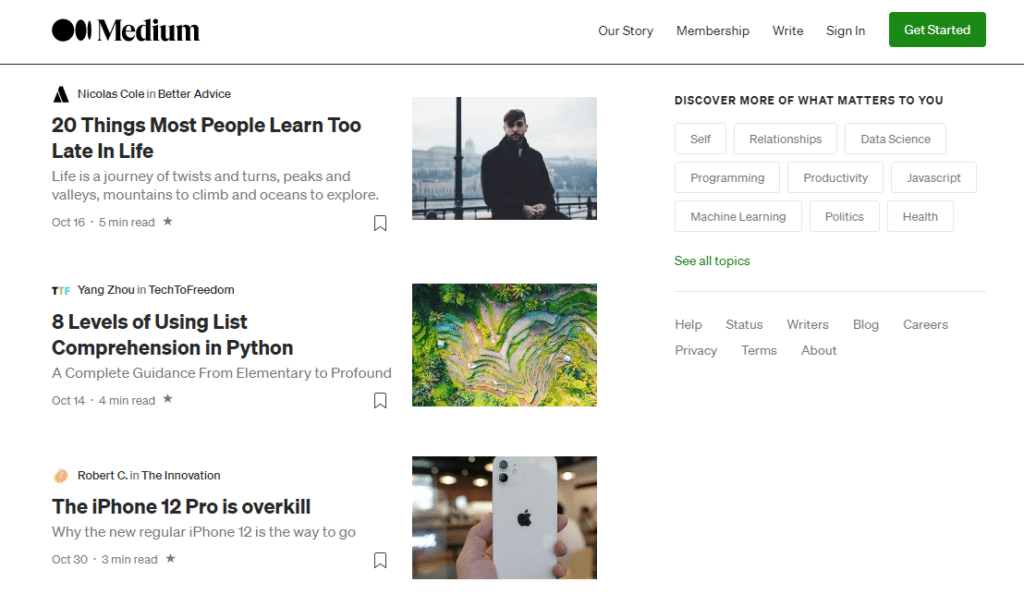Save the List Comprehension in Python story
This screenshot has width=1024, height=594.
click(380, 400)
